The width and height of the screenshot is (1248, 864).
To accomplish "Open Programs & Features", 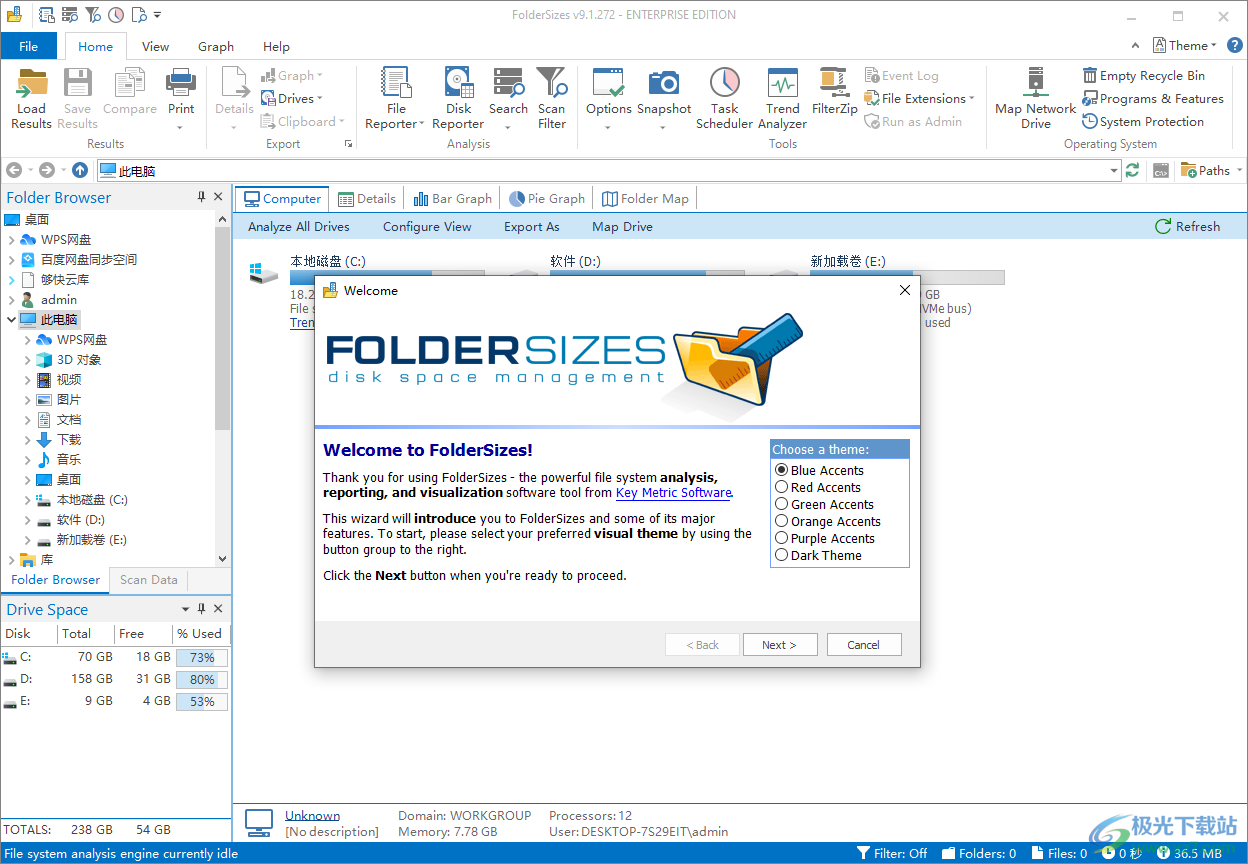I will point(1152,98).
